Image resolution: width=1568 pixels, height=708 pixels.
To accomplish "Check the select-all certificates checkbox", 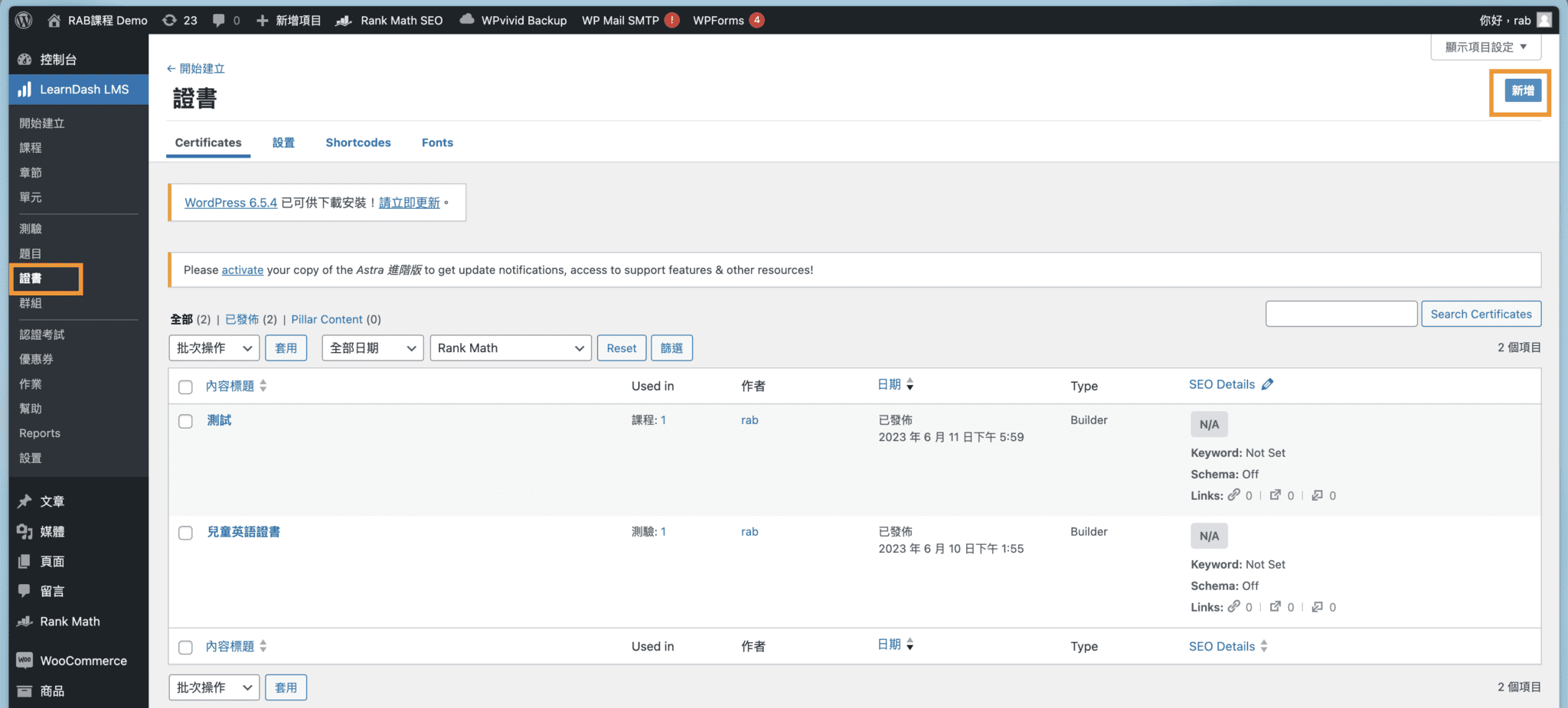I will pyautogui.click(x=185, y=387).
